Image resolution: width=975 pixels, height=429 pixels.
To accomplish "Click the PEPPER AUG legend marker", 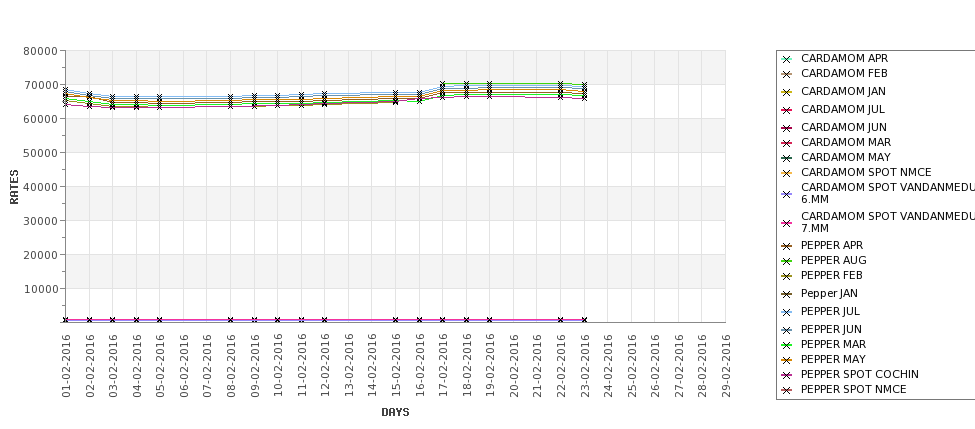I will coord(787,261).
